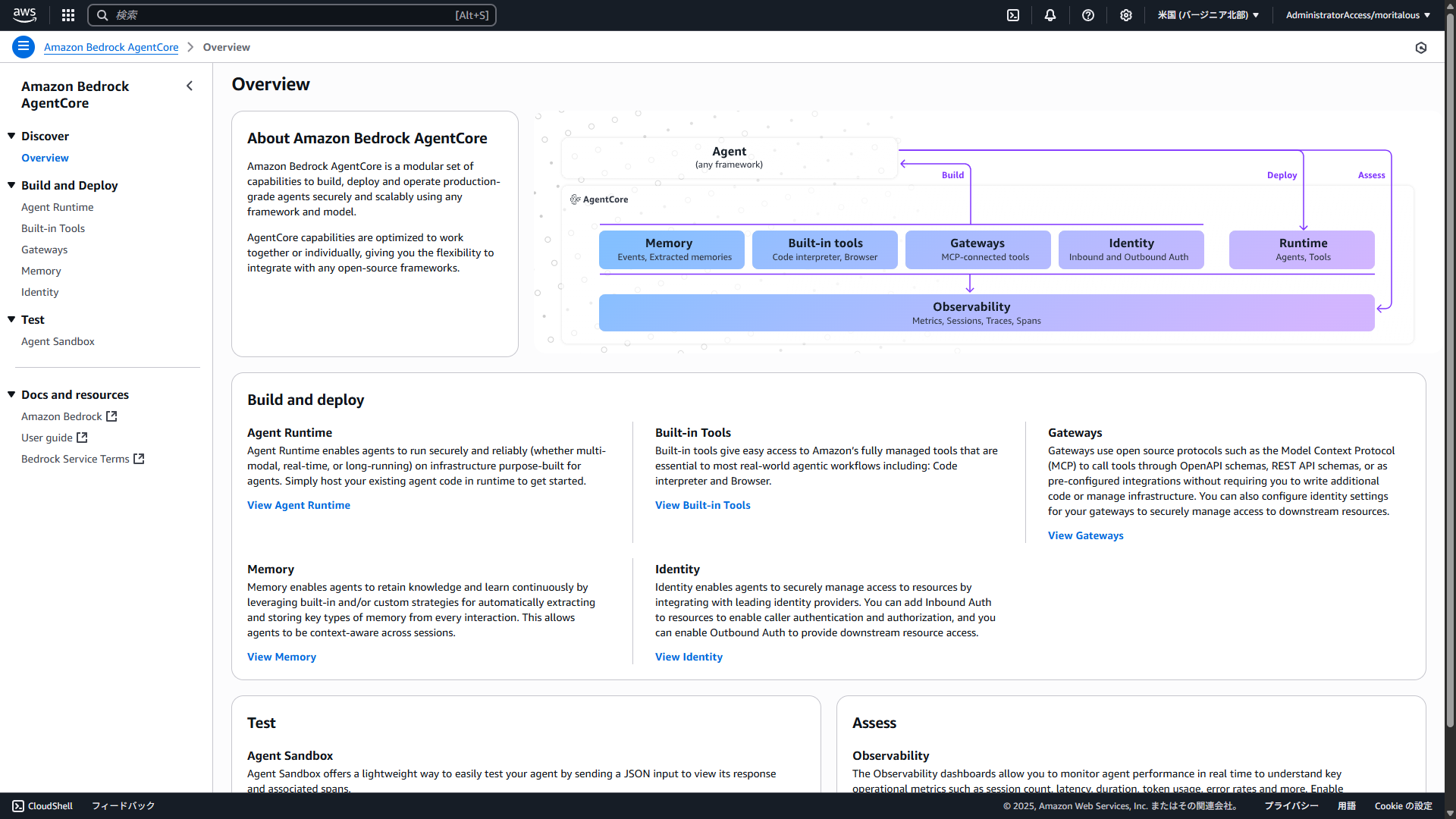Toggle the side navigation hamburger button
Viewport: 1456px width, 819px height.
tap(24, 47)
